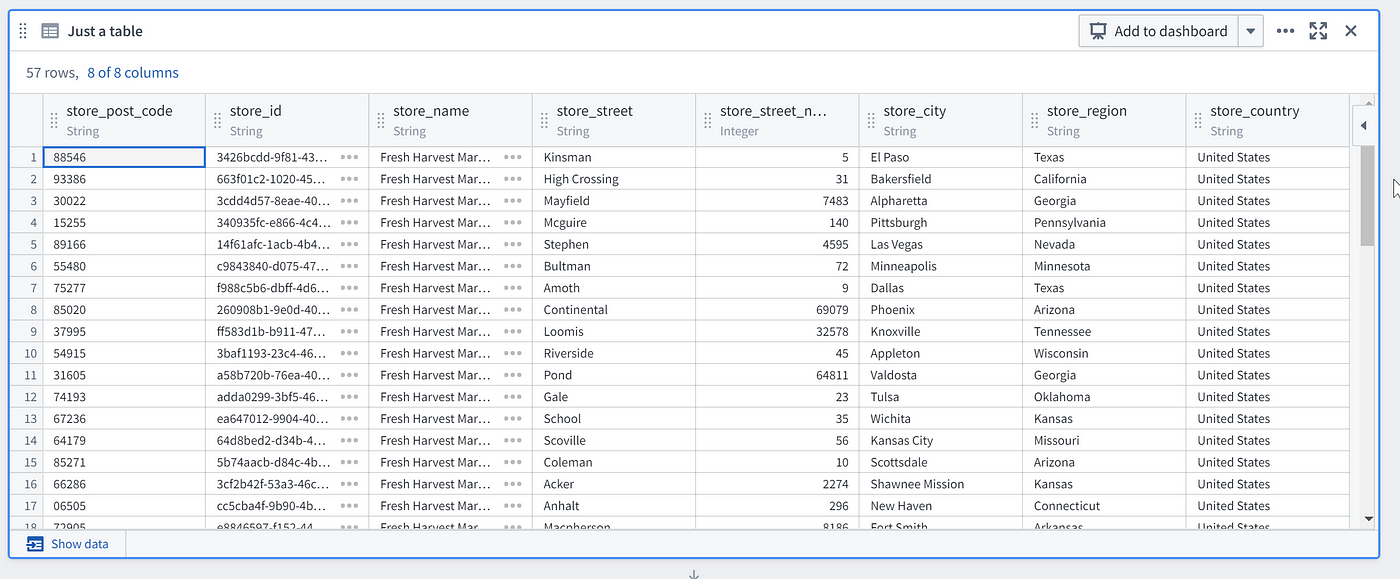Click Show data button

tap(68, 544)
